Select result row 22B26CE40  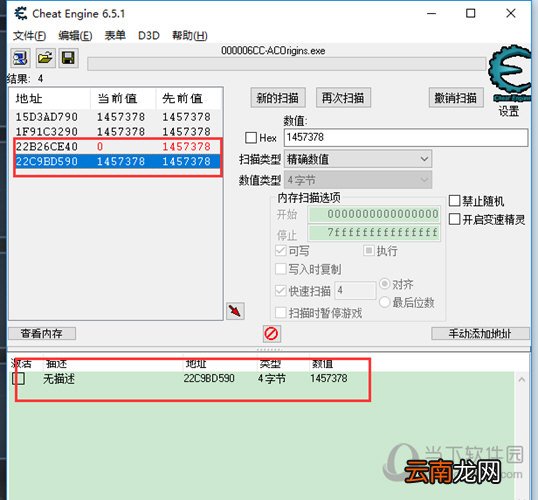pos(116,147)
